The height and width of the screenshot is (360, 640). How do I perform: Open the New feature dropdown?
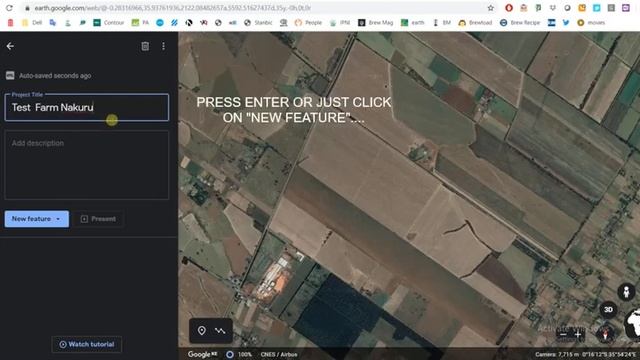coord(37,219)
